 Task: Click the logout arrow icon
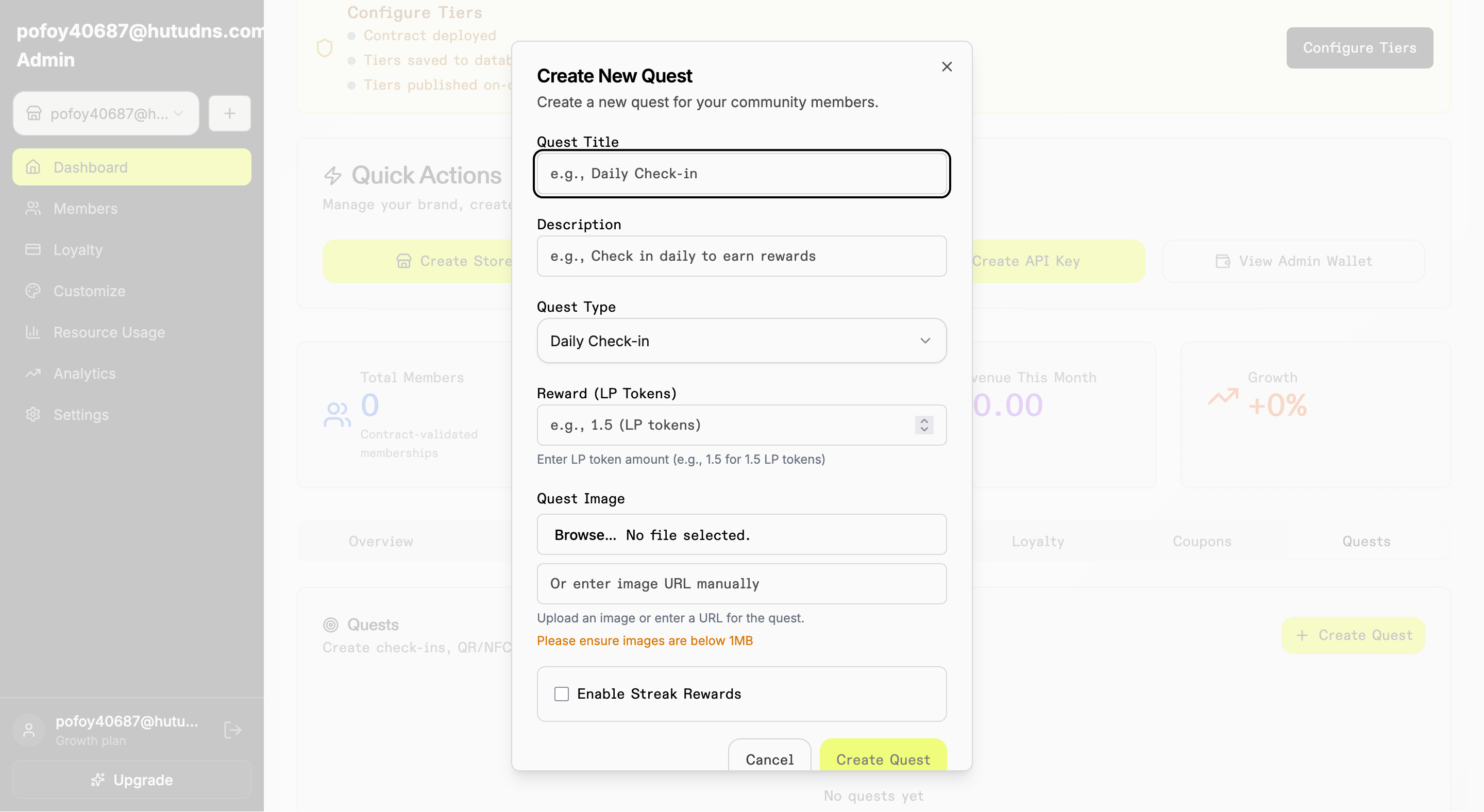click(x=232, y=730)
